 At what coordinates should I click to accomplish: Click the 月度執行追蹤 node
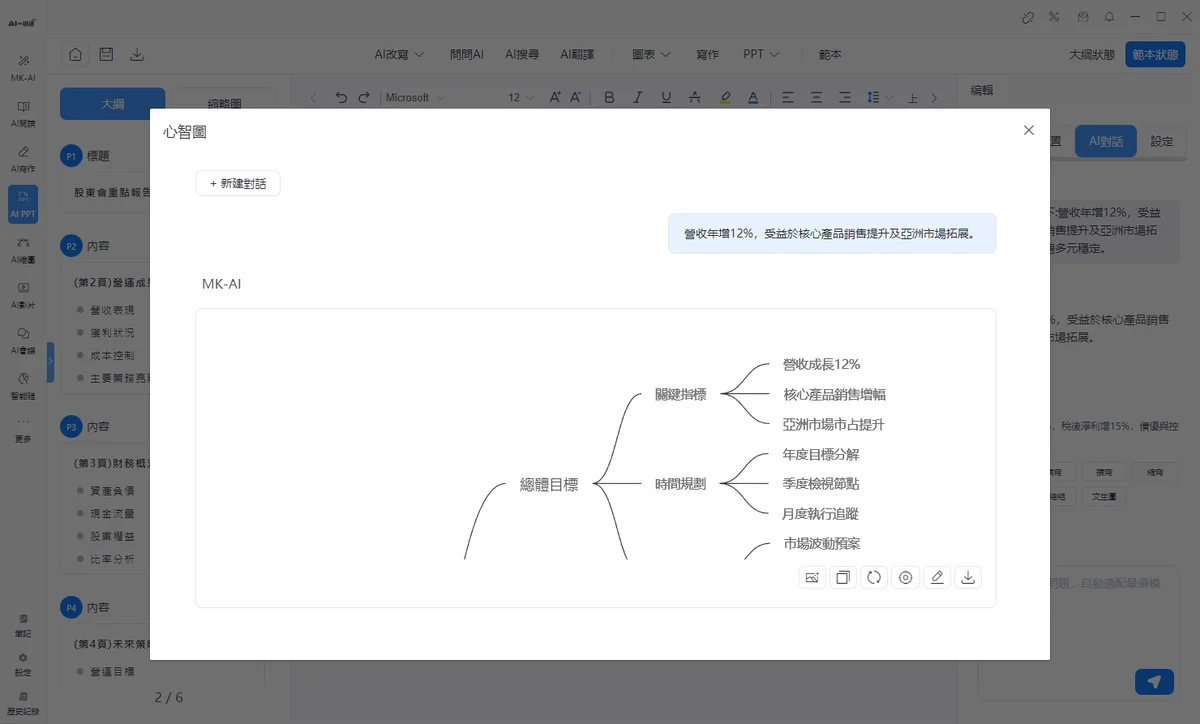click(x=820, y=514)
